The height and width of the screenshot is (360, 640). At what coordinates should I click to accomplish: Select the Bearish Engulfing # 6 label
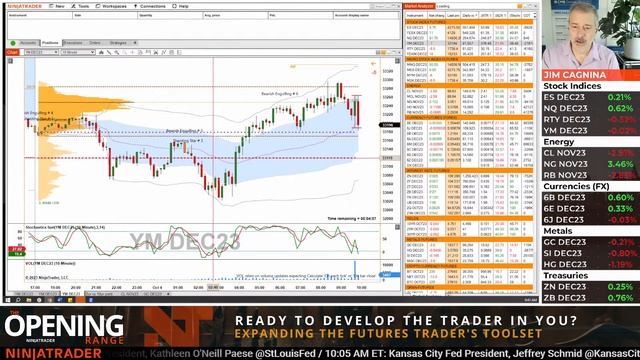click(280, 94)
